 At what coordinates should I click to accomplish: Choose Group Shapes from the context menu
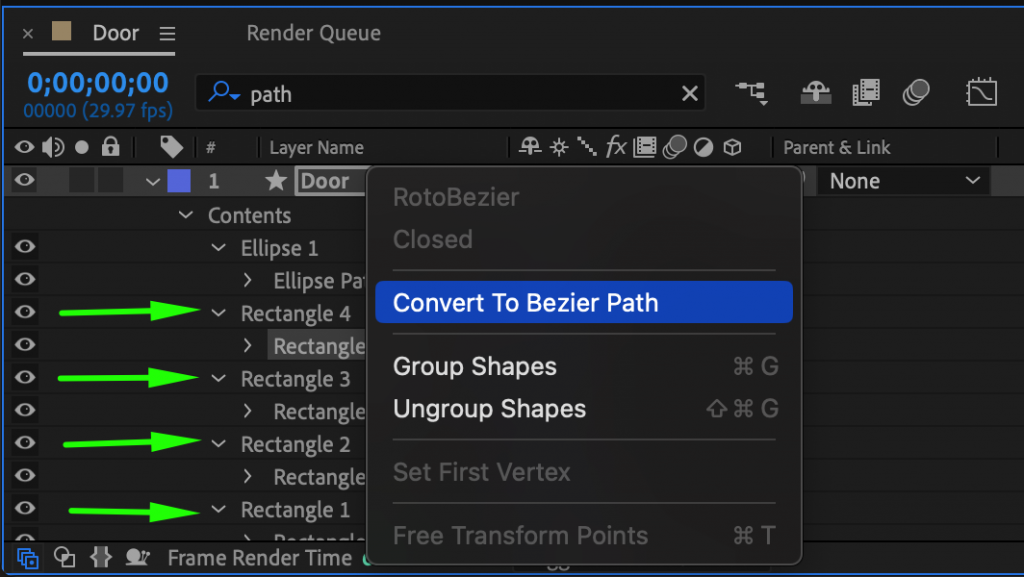click(475, 366)
